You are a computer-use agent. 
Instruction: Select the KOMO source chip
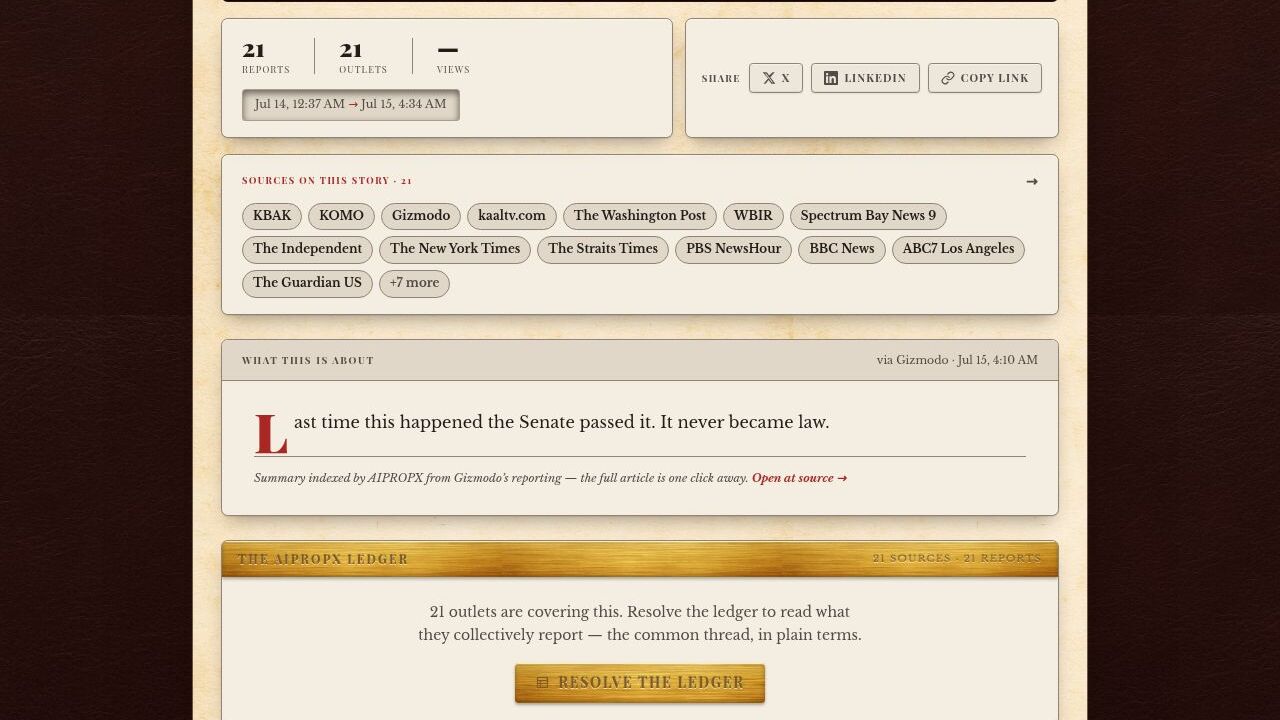click(x=341, y=216)
